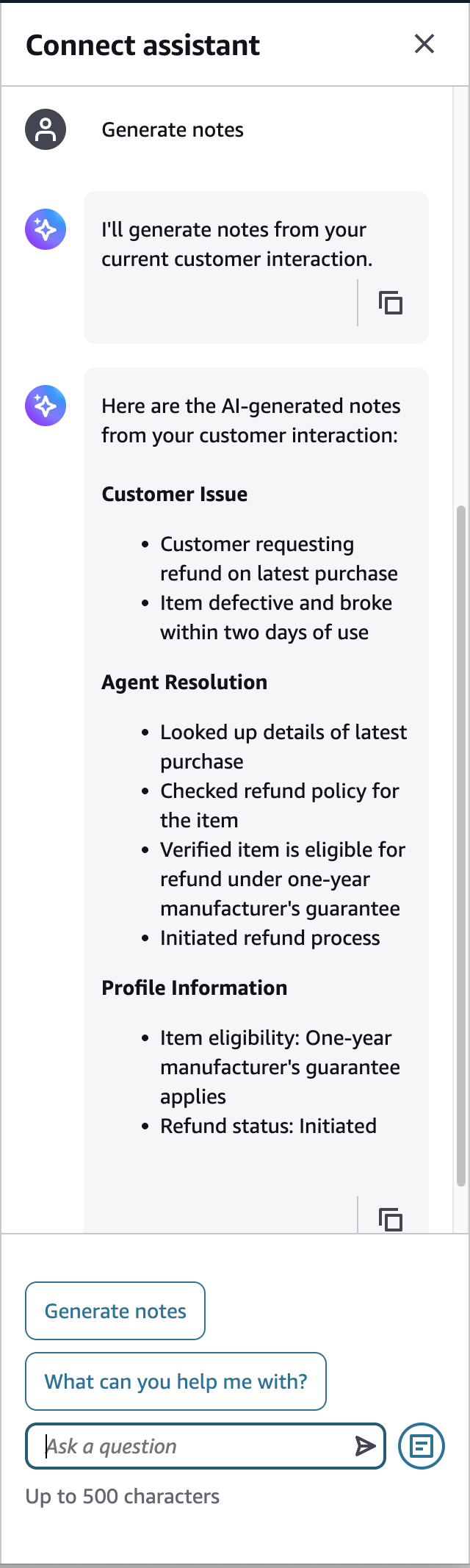This screenshot has width=470, height=1568.
Task: Focus the Ask a question field
Action: [x=198, y=1446]
